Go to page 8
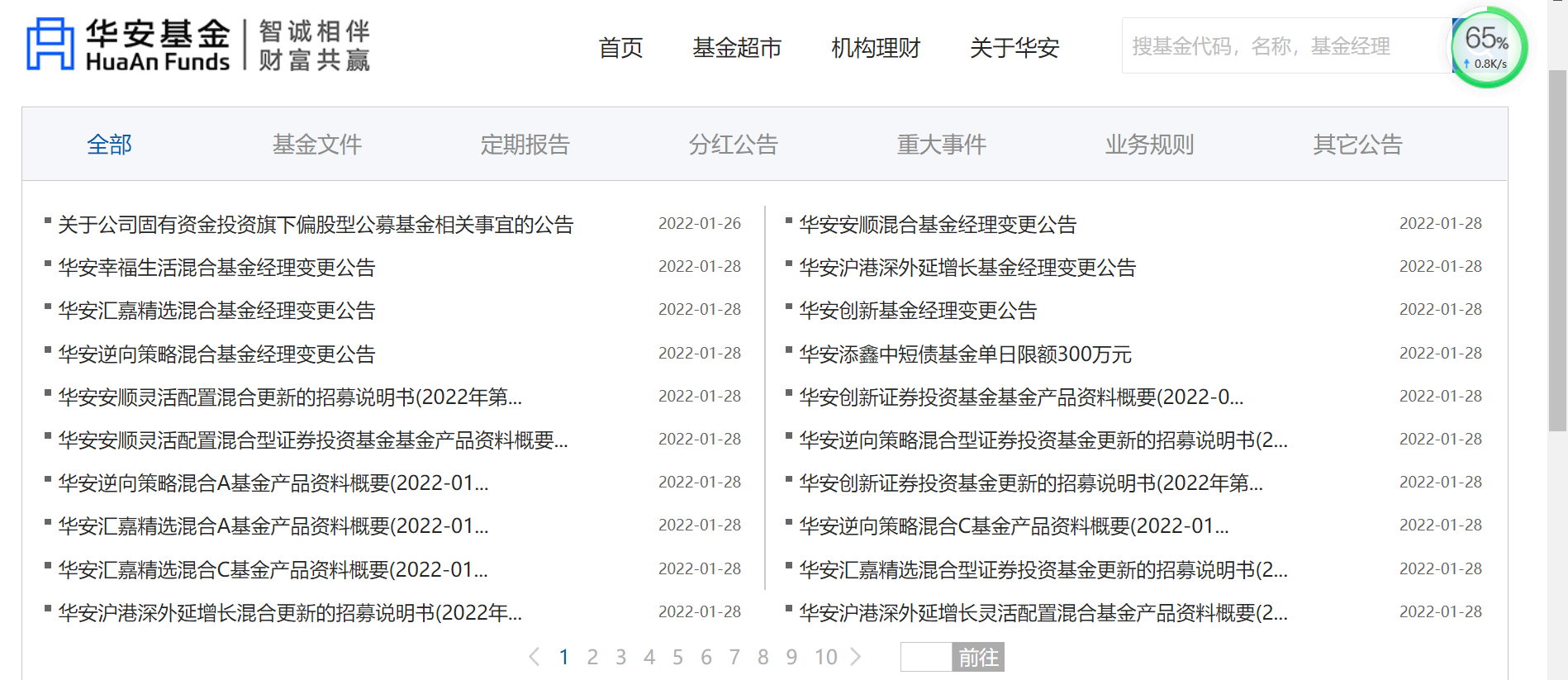This screenshot has height=680, width=1568. coord(763,657)
